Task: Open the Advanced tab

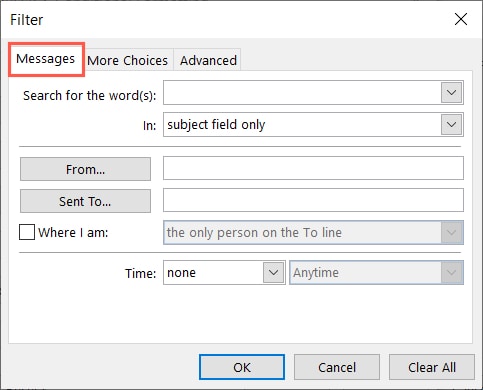Action: (208, 60)
